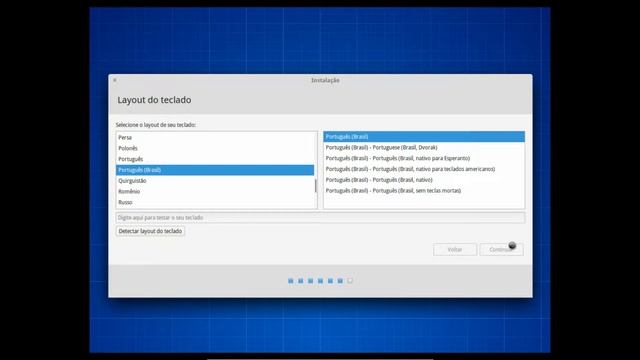Select Brasil nativo para Esperanto variant
640x360 pixels.
(424, 158)
